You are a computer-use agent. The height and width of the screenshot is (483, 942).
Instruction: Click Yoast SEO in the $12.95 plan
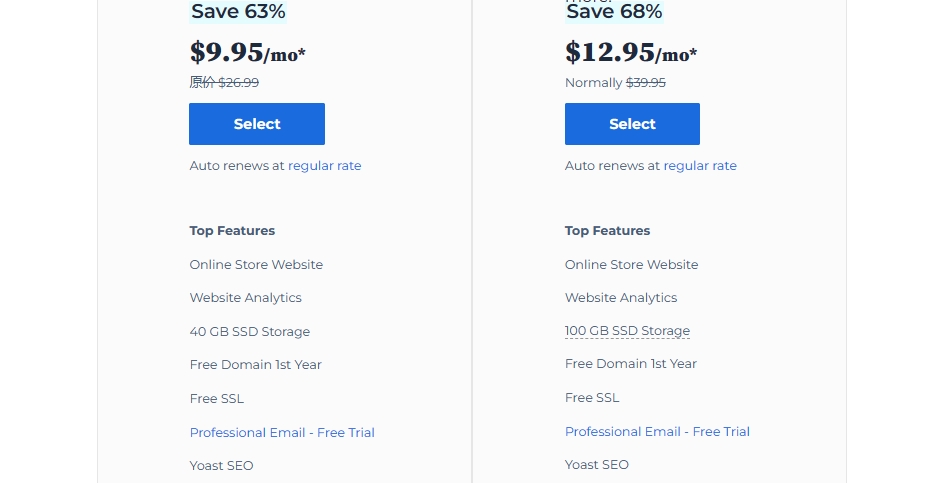click(x=597, y=465)
